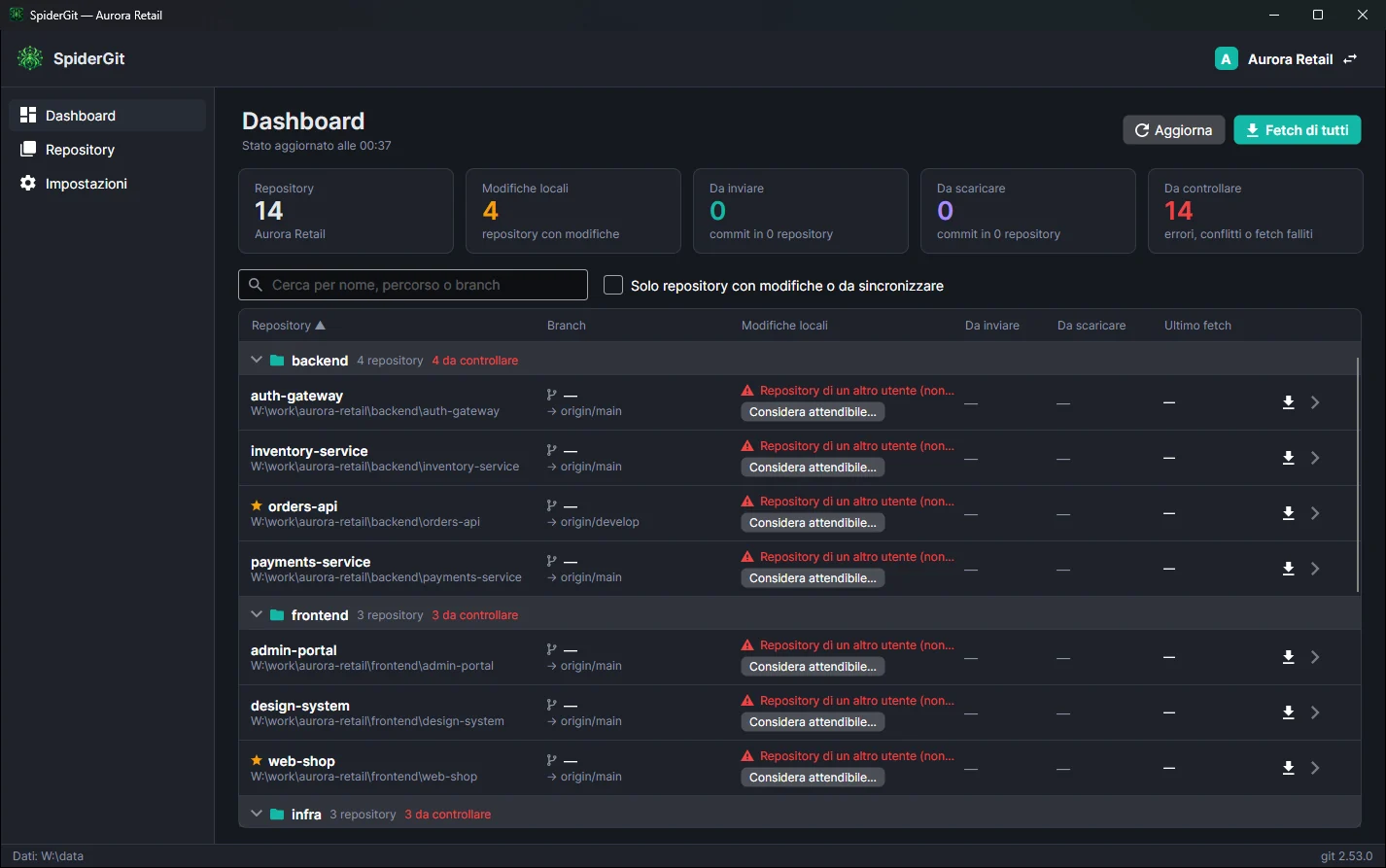Collapse the frontend group
Screen dimensions: 1386x868
257,614
